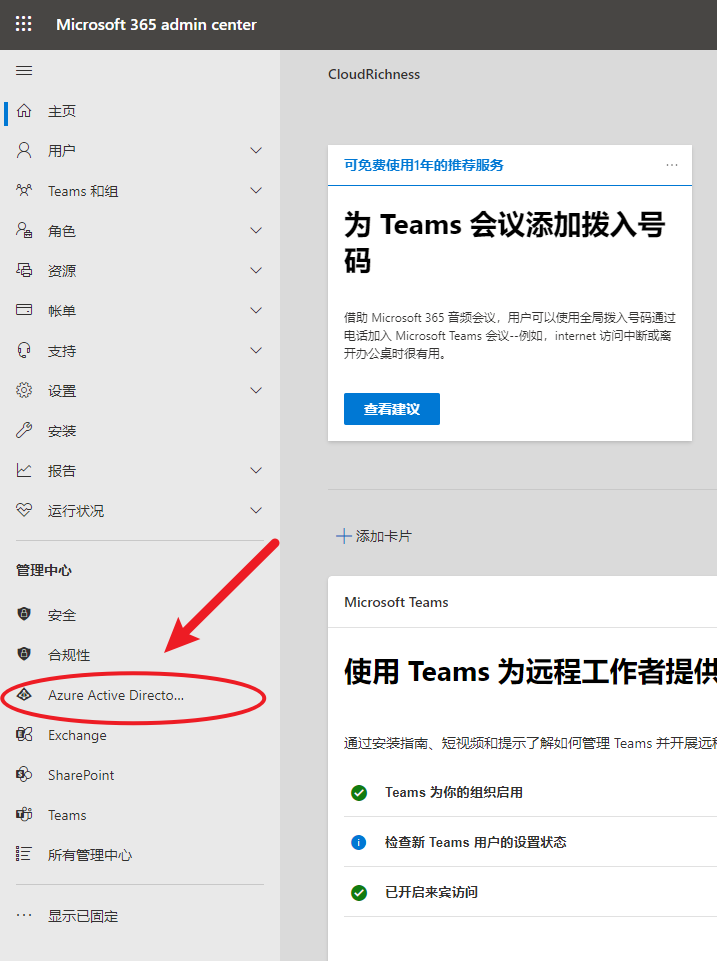Open 检查新 Teams 用户的设置状态 item
Image resolution: width=717 pixels, height=961 pixels.
475,842
